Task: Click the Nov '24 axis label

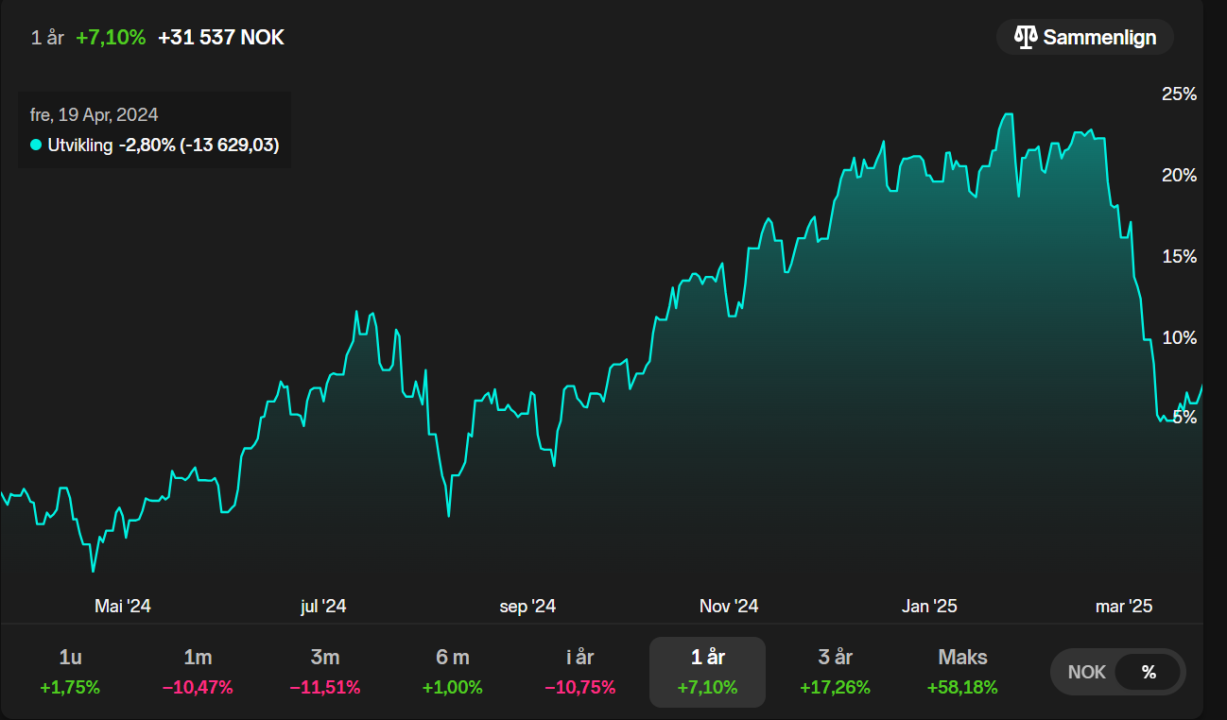Action: tap(728, 606)
